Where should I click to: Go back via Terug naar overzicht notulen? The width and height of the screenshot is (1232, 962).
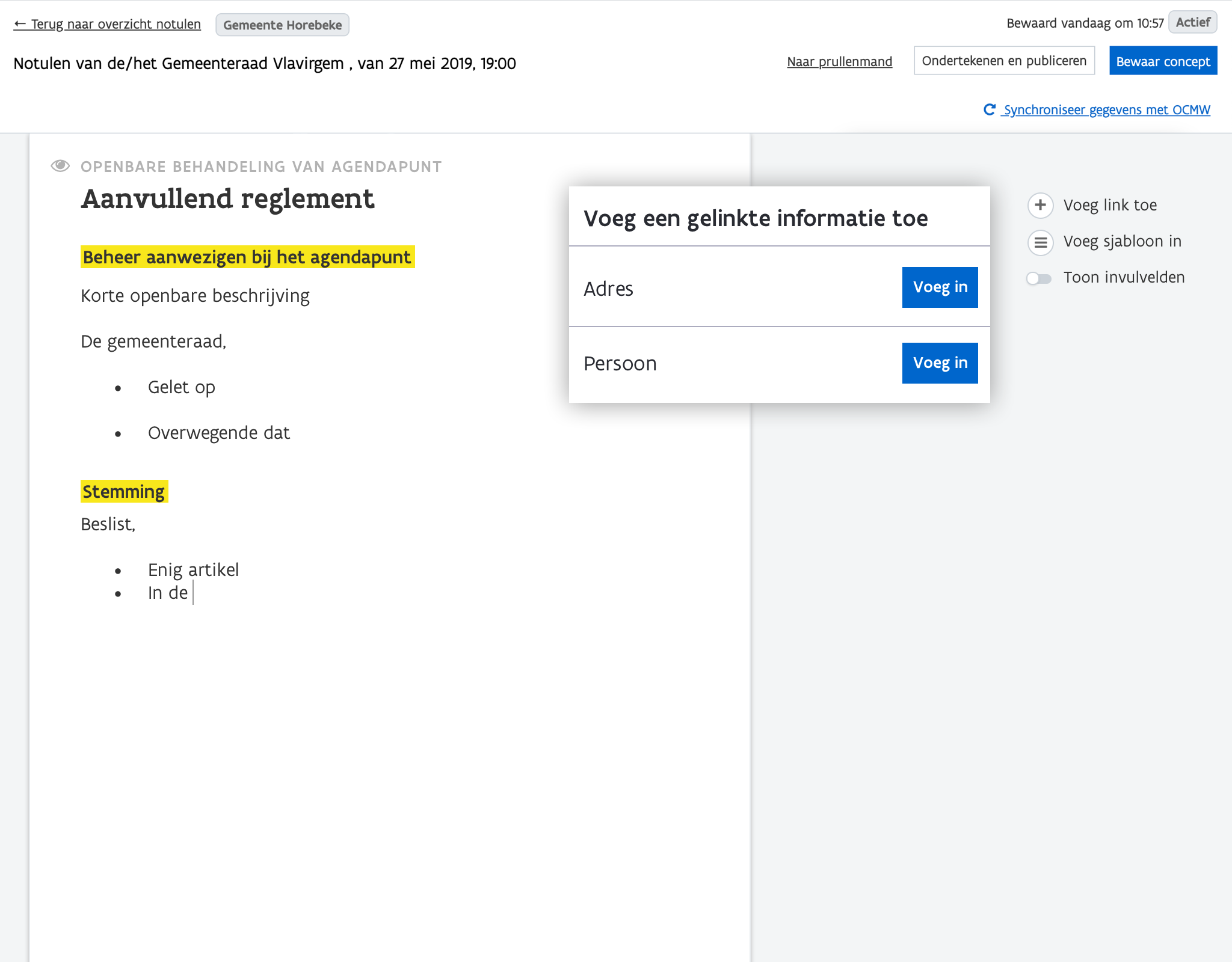point(115,24)
